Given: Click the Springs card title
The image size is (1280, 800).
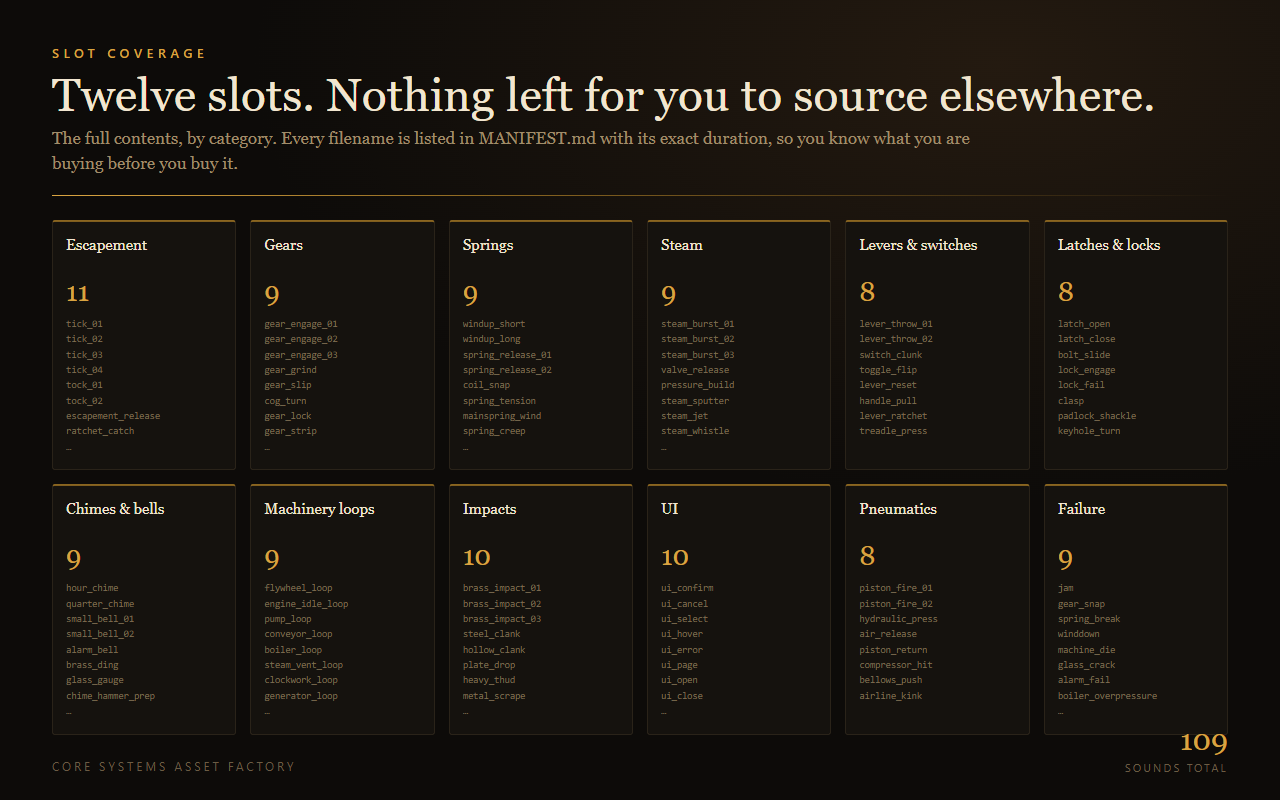Looking at the screenshot, I should tap(488, 245).
